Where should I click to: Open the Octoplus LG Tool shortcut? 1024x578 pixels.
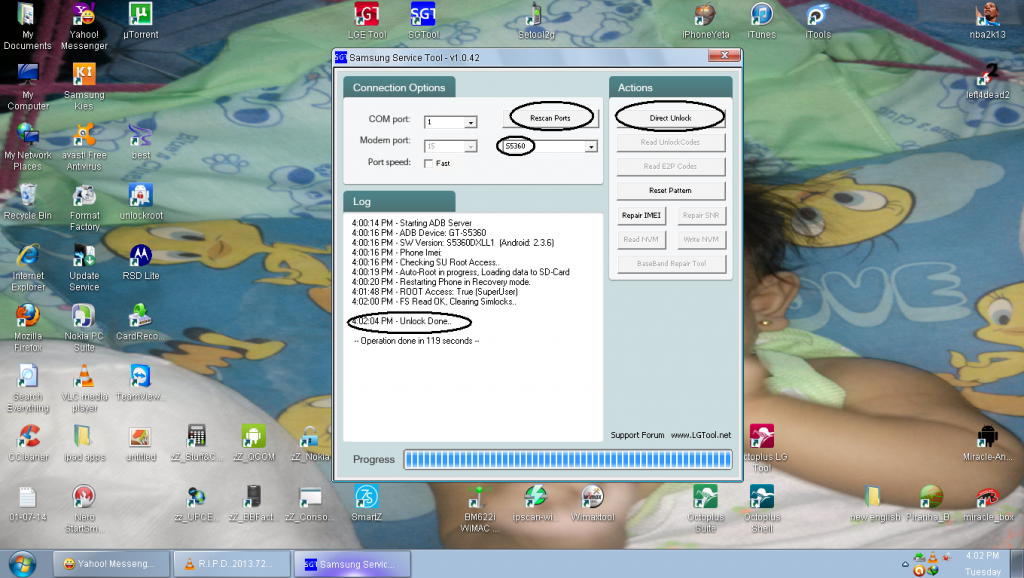click(763, 449)
